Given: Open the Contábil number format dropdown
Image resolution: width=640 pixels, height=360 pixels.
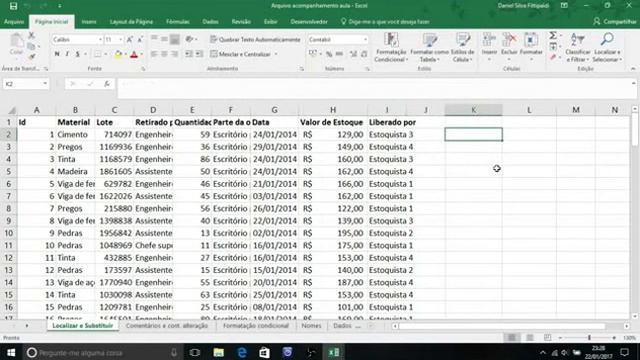Looking at the screenshot, I should pyautogui.click(x=365, y=40).
